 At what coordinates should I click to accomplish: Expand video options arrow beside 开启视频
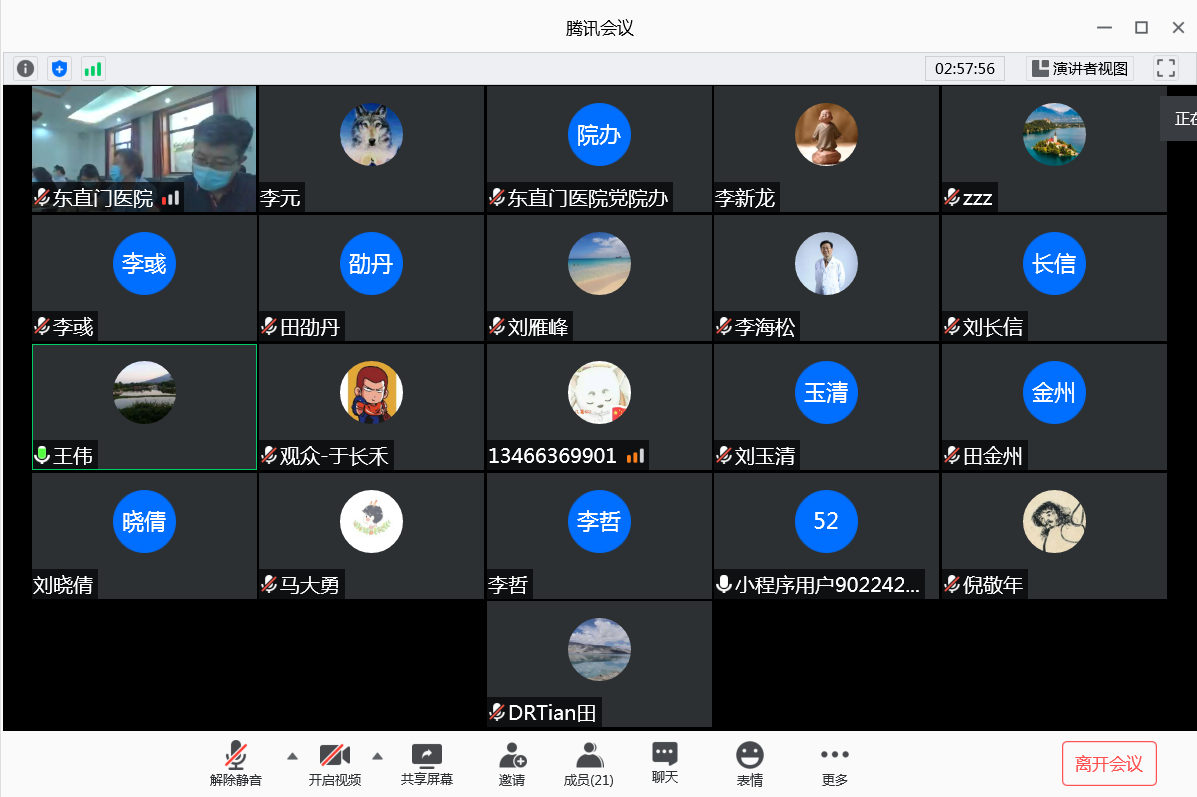pos(378,756)
